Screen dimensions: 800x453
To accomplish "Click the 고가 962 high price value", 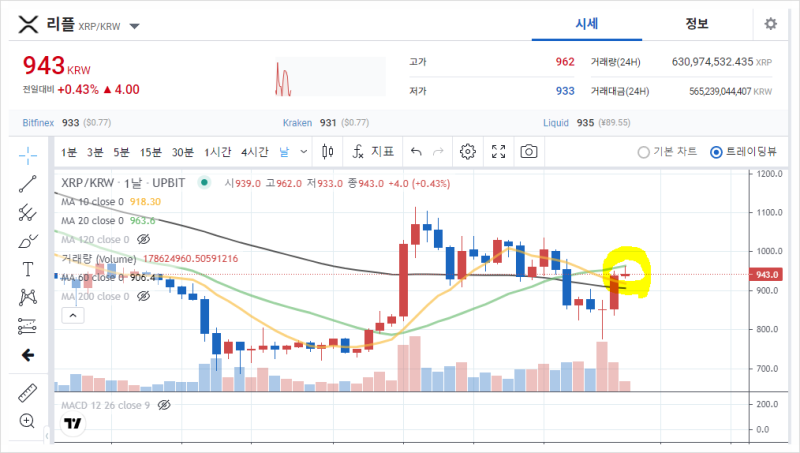I will (565, 62).
